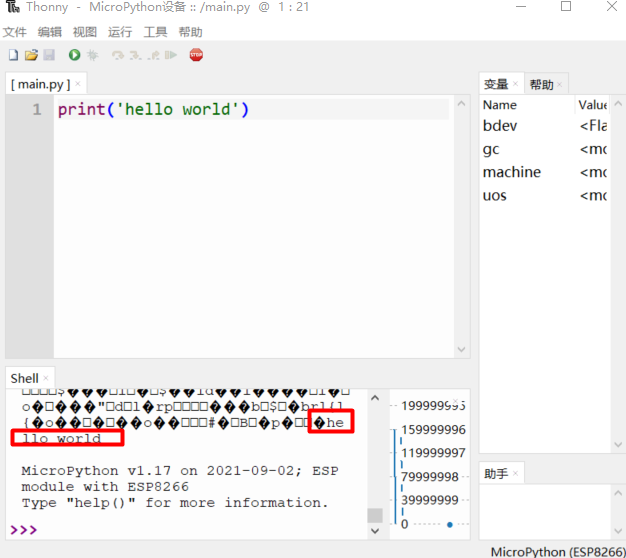The height and width of the screenshot is (558, 626).
Task: Select the machine variable row
Action: click(545, 172)
